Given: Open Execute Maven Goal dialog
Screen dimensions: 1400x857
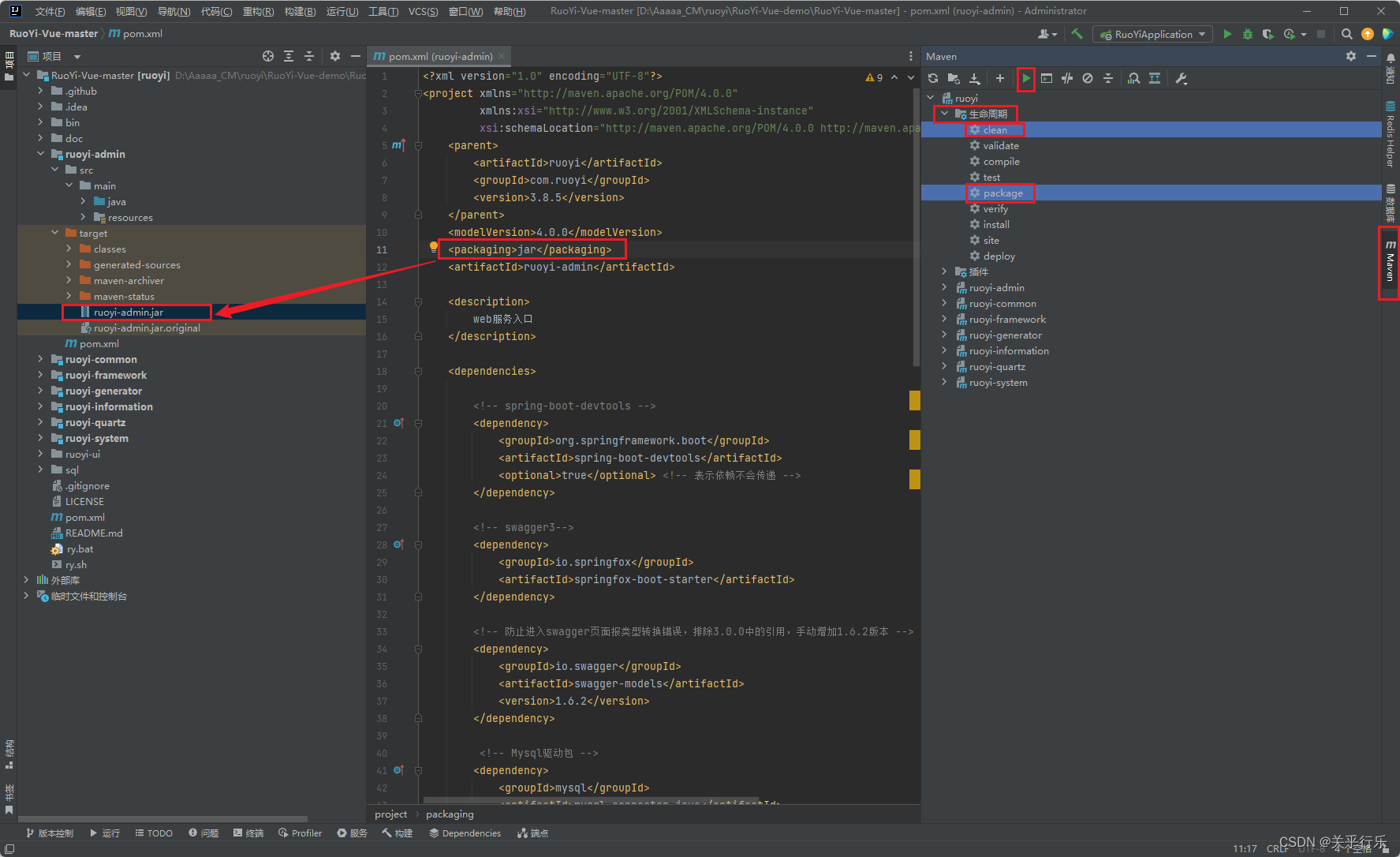Looking at the screenshot, I should [1047, 78].
